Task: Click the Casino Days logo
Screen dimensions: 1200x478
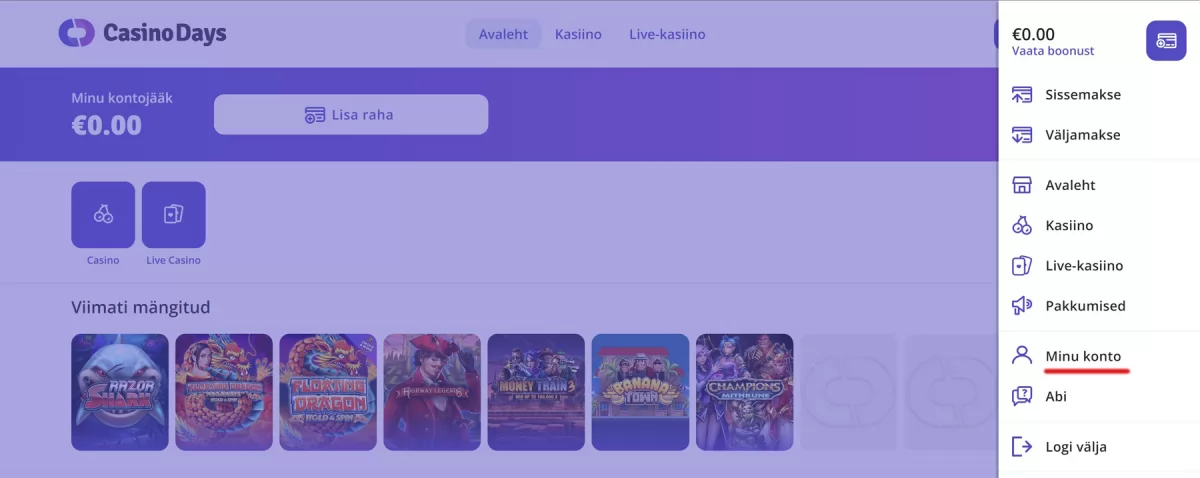Action: pos(143,33)
